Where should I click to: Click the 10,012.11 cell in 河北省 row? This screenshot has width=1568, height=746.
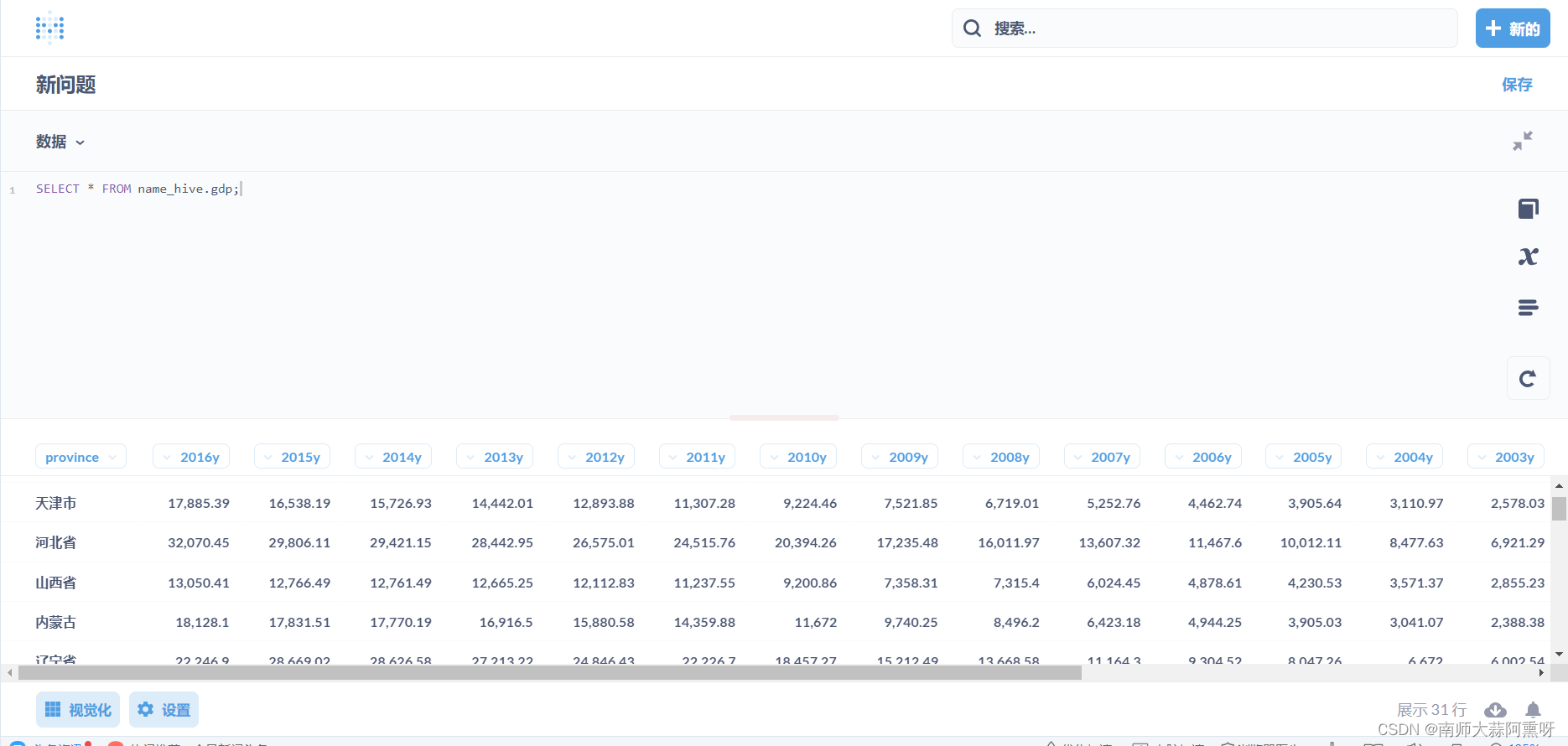(x=1311, y=542)
